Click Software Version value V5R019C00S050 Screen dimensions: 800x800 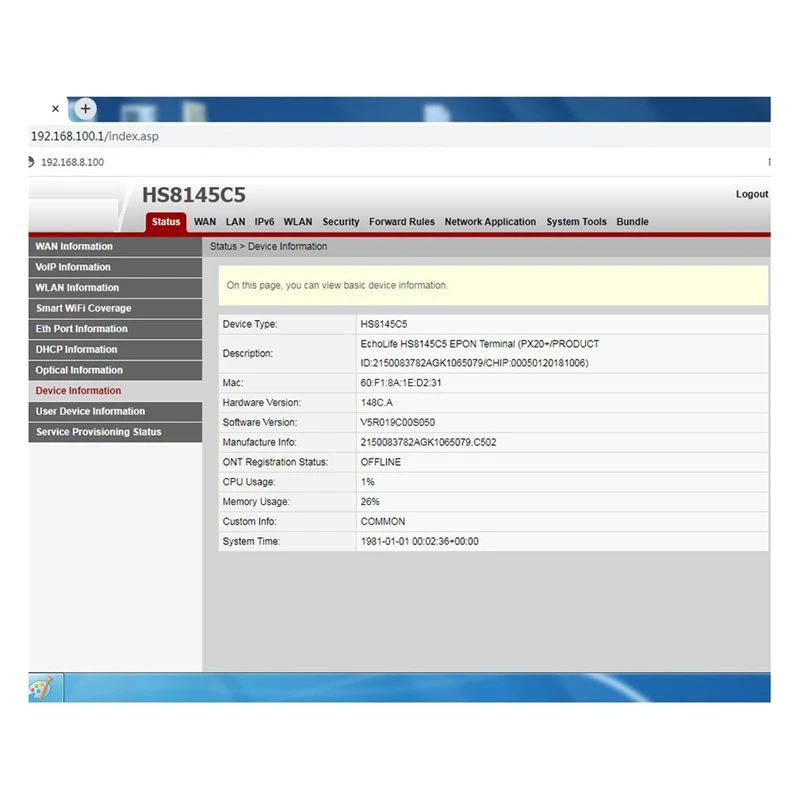pyautogui.click(x=397, y=423)
